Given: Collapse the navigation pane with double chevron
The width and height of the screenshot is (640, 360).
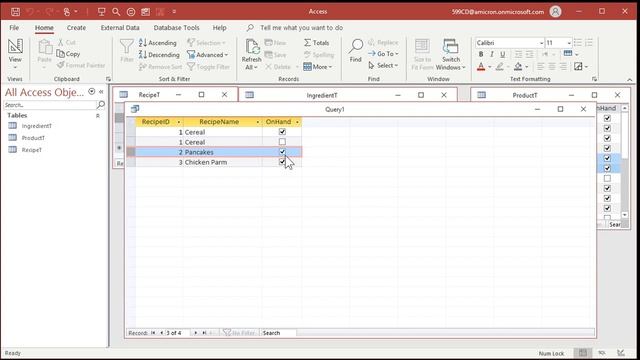Looking at the screenshot, I should [101, 92].
